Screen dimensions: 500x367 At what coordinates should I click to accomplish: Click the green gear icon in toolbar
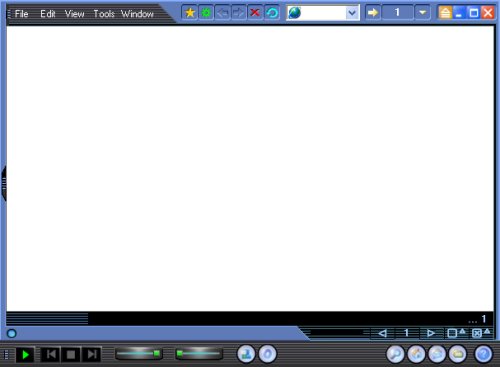tap(206, 13)
